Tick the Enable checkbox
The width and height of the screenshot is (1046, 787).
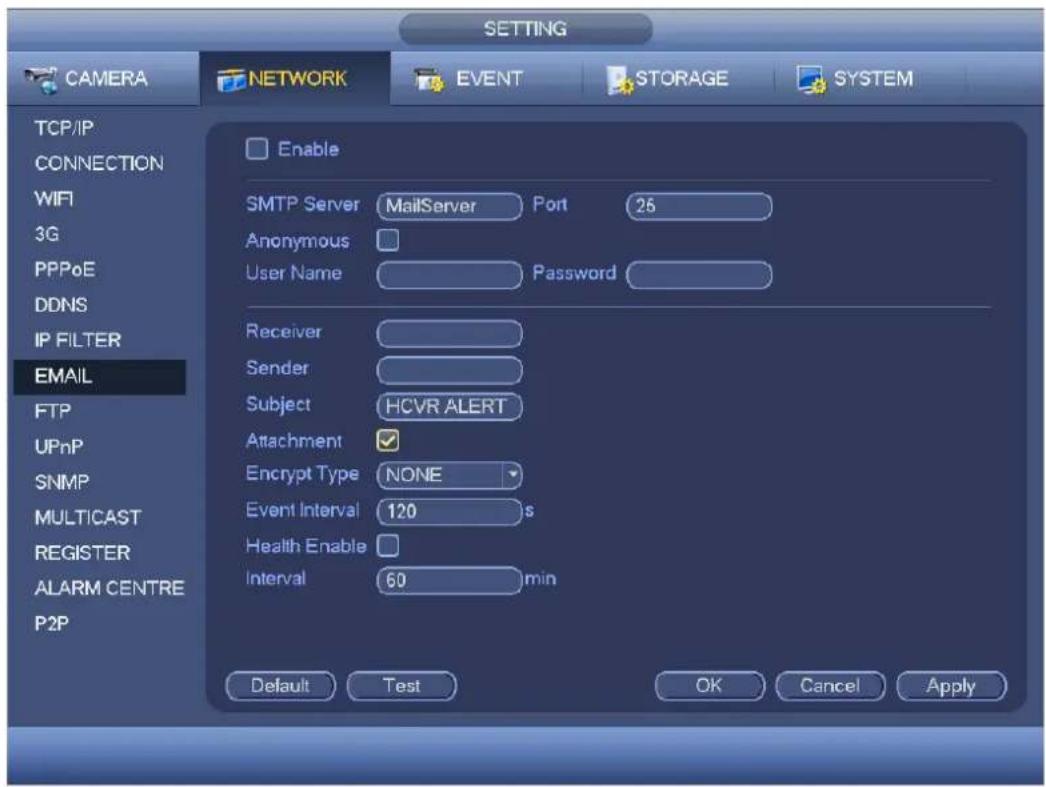pos(257,149)
